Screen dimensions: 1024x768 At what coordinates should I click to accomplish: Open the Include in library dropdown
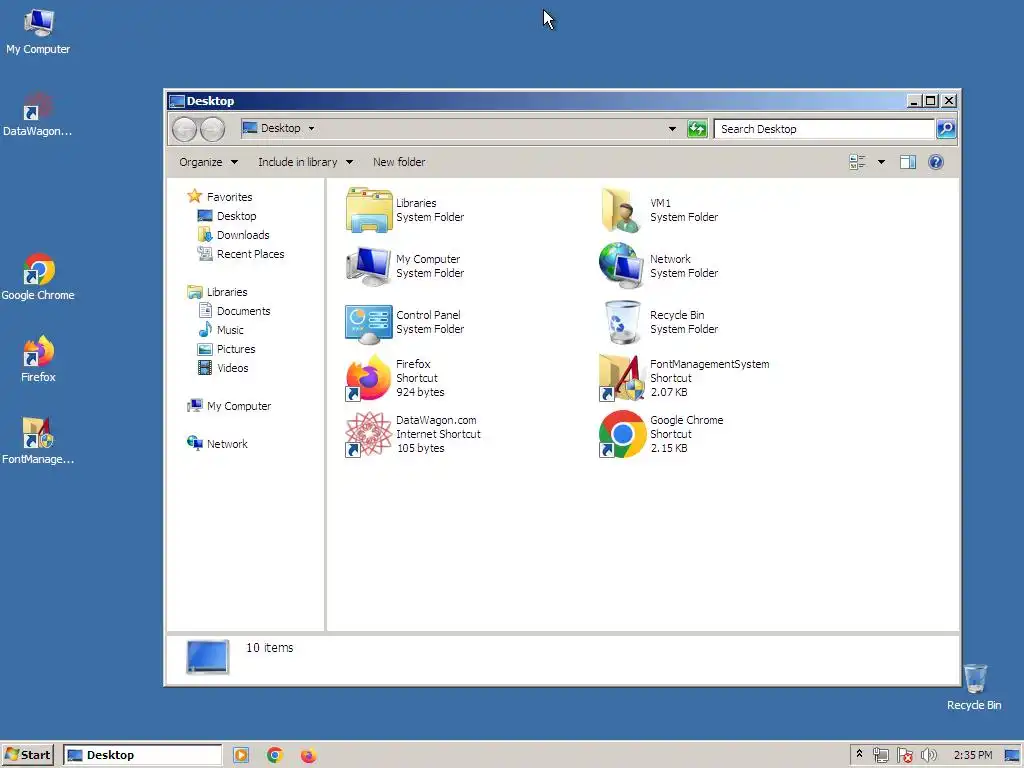[x=305, y=162]
